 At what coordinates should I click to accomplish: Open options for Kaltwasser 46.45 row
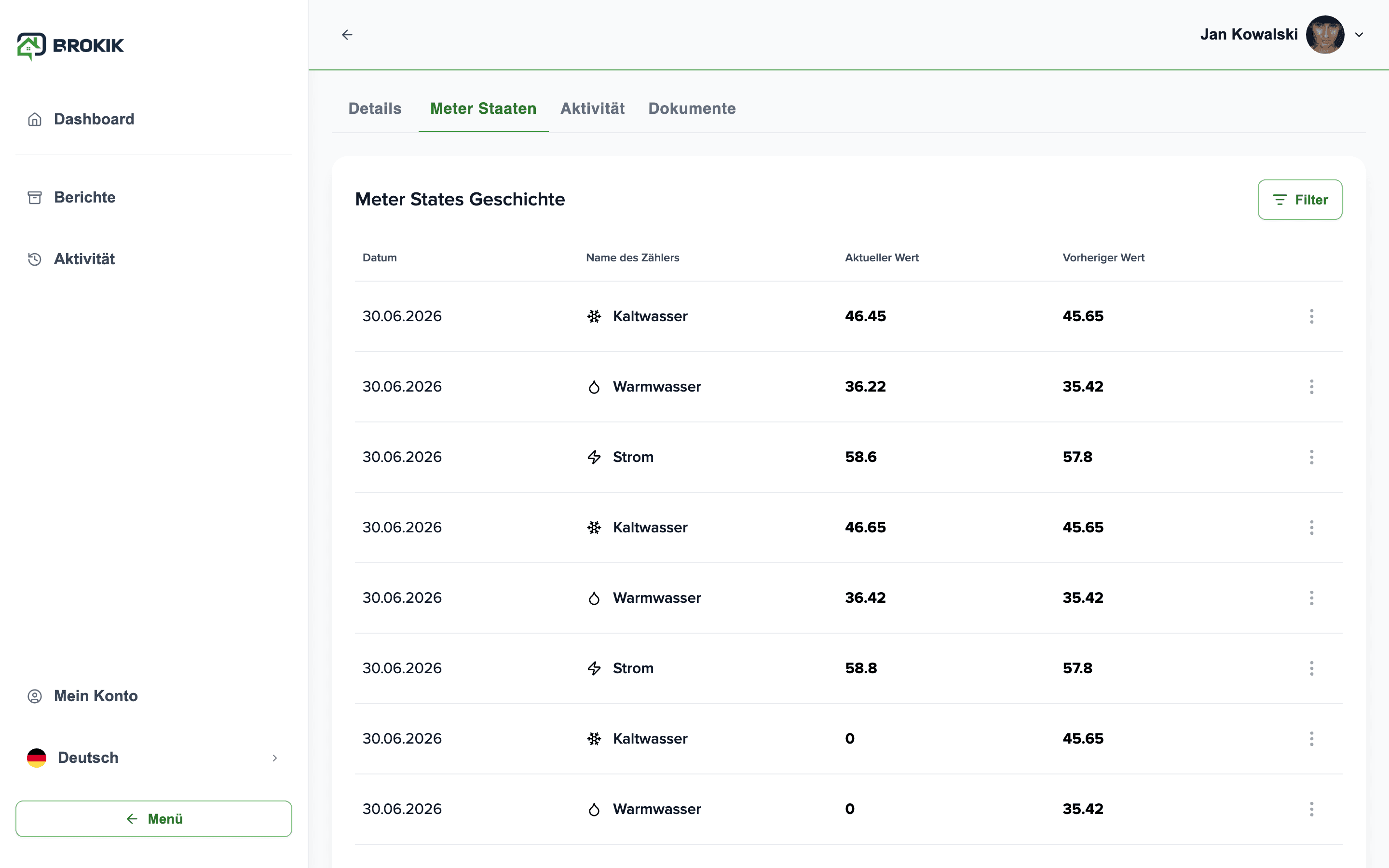(x=1311, y=316)
